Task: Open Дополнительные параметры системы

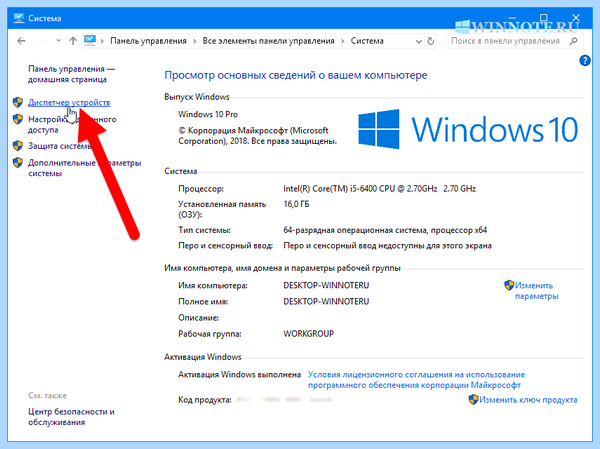Action: 85,168
